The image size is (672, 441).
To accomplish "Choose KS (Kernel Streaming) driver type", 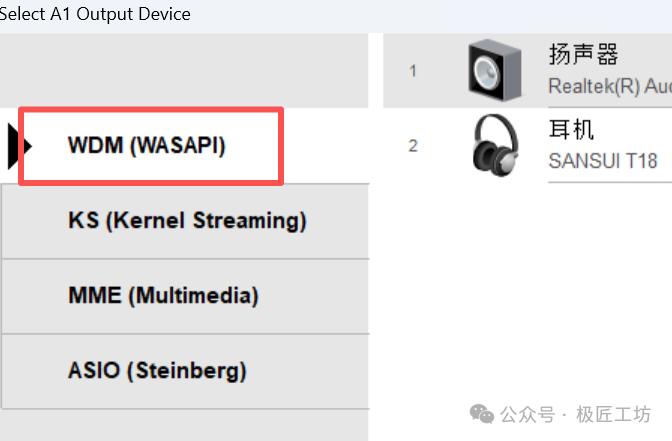I will [x=187, y=220].
